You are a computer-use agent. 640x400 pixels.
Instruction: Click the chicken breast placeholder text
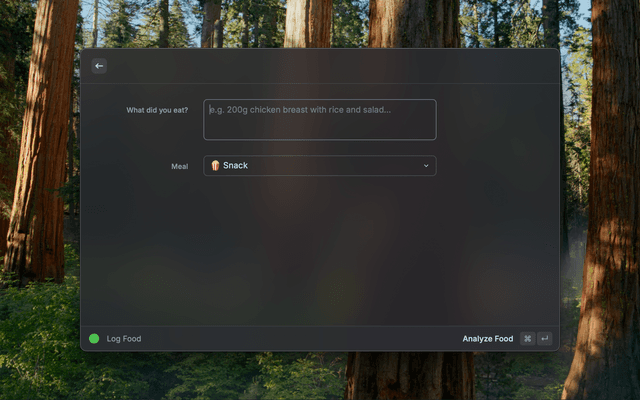[x=300, y=110]
